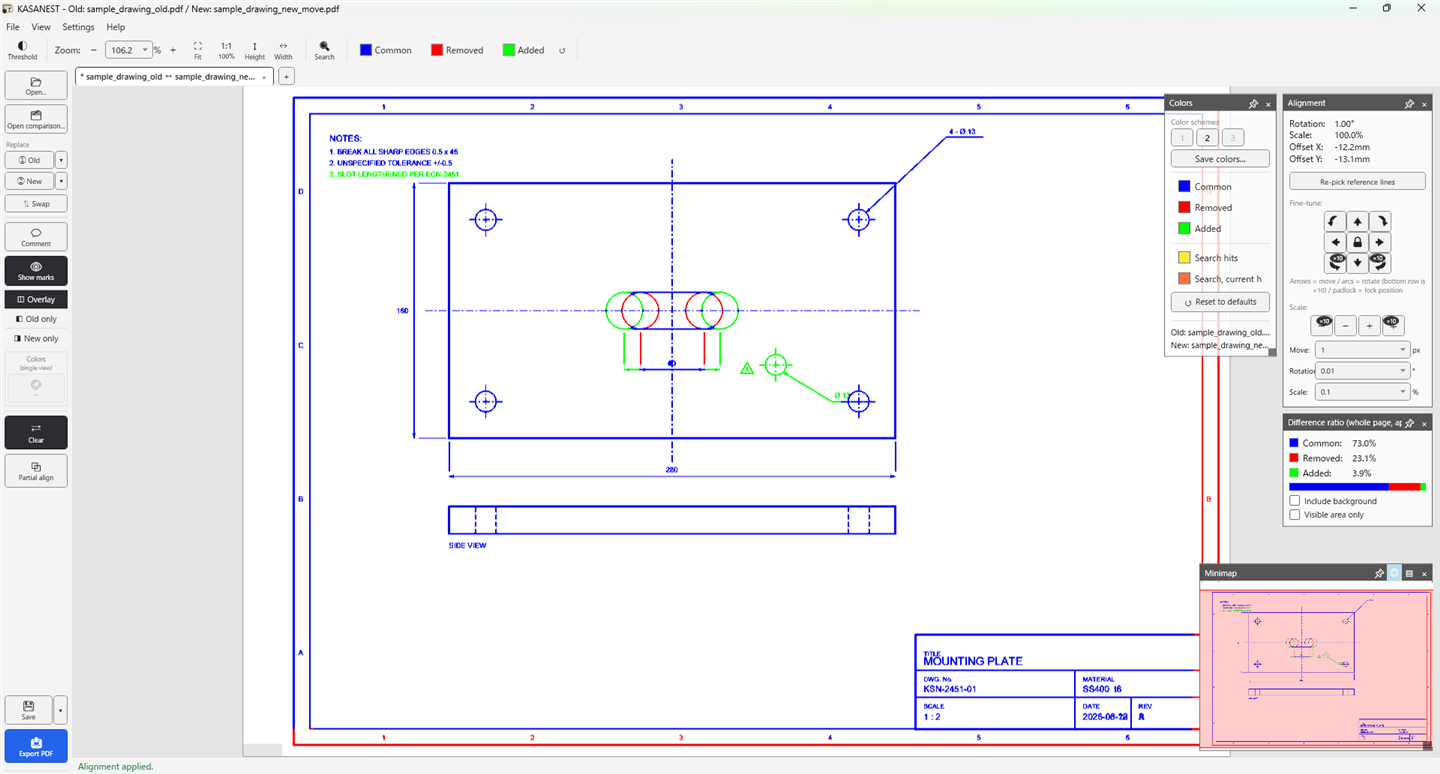Click the Search hits yellow swatch
Viewport: 1440px width, 774px height.
click(x=1184, y=258)
